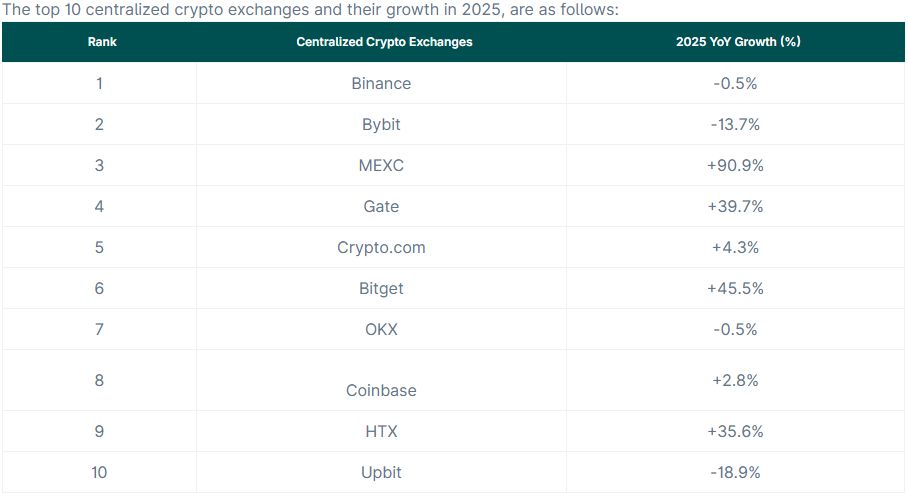Click the +90.9% growth value

pyautogui.click(x=735, y=165)
